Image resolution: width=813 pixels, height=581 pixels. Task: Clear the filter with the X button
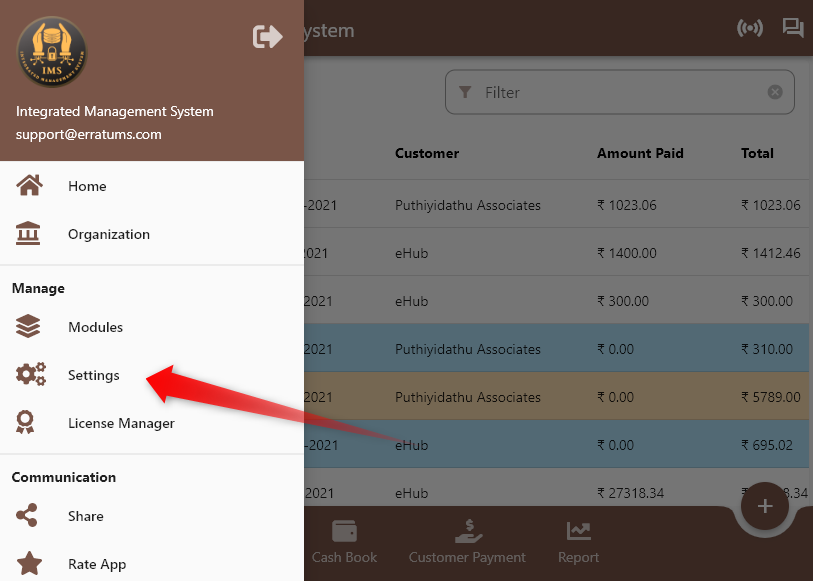pos(775,92)
